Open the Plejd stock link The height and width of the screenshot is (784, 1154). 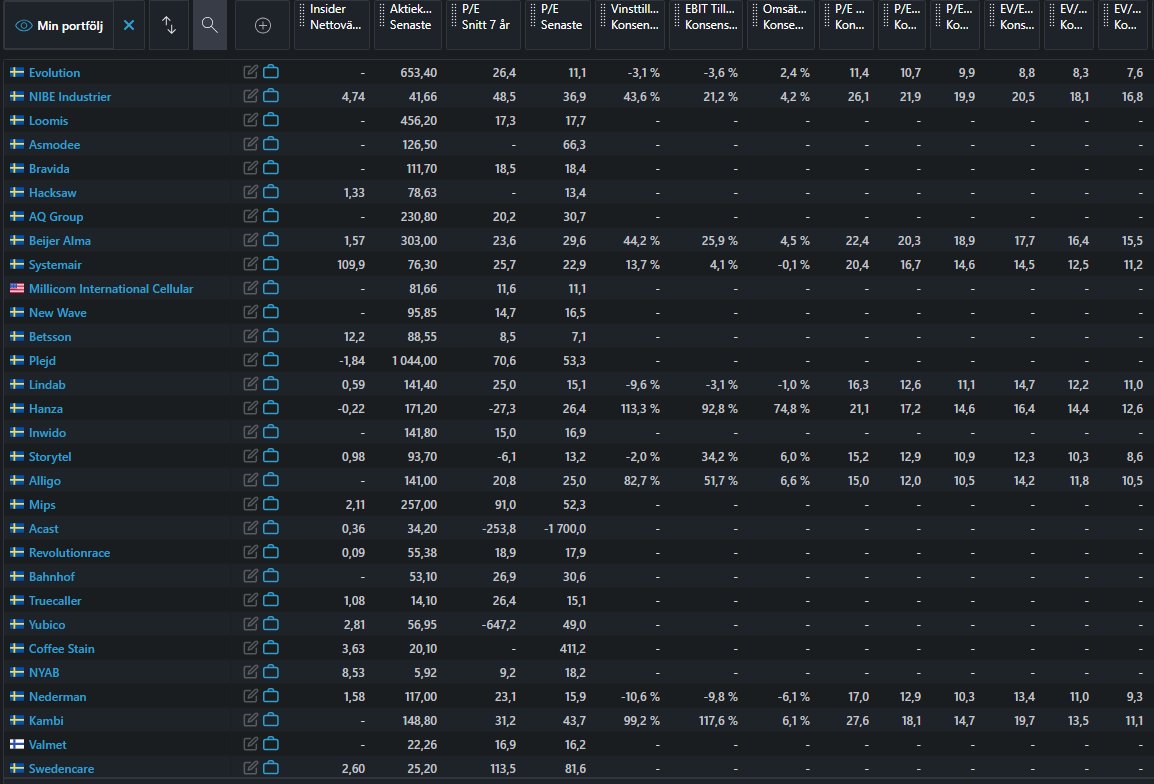pos(42,361)
